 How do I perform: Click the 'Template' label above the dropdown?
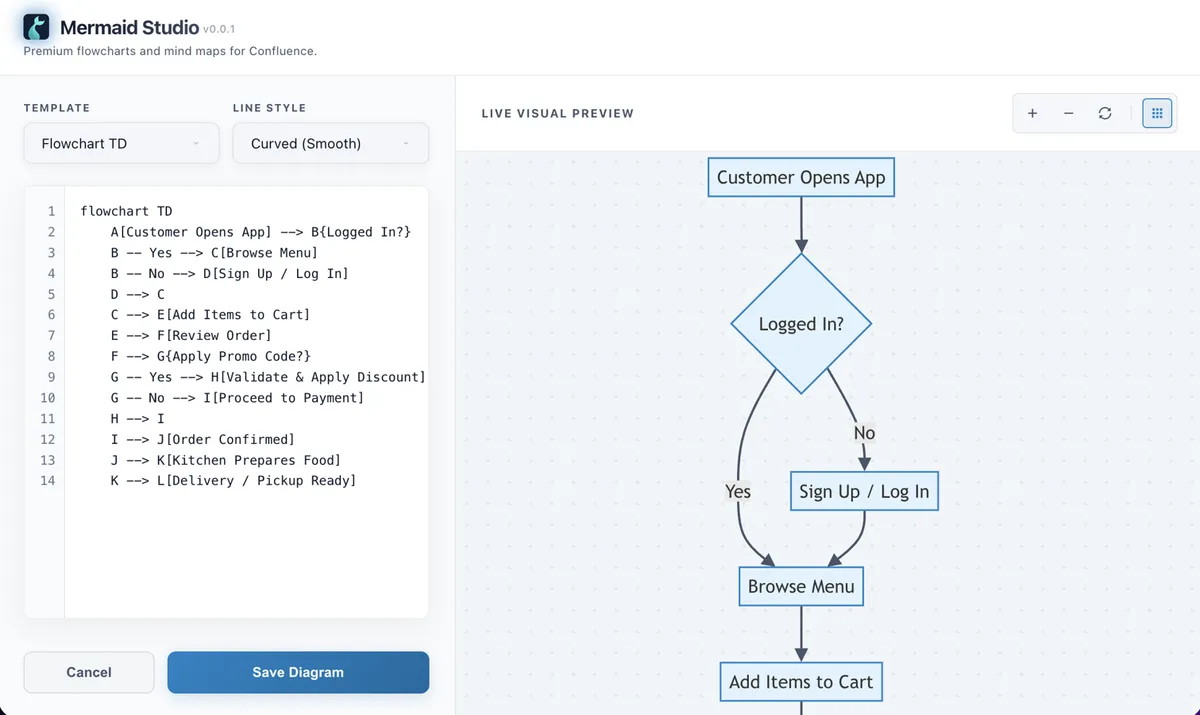pos(57,107)
